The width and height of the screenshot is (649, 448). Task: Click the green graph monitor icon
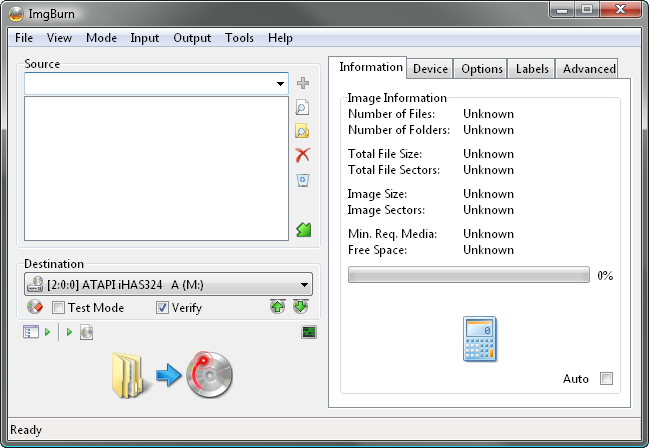pyautogui.click(x=309, y=332)
